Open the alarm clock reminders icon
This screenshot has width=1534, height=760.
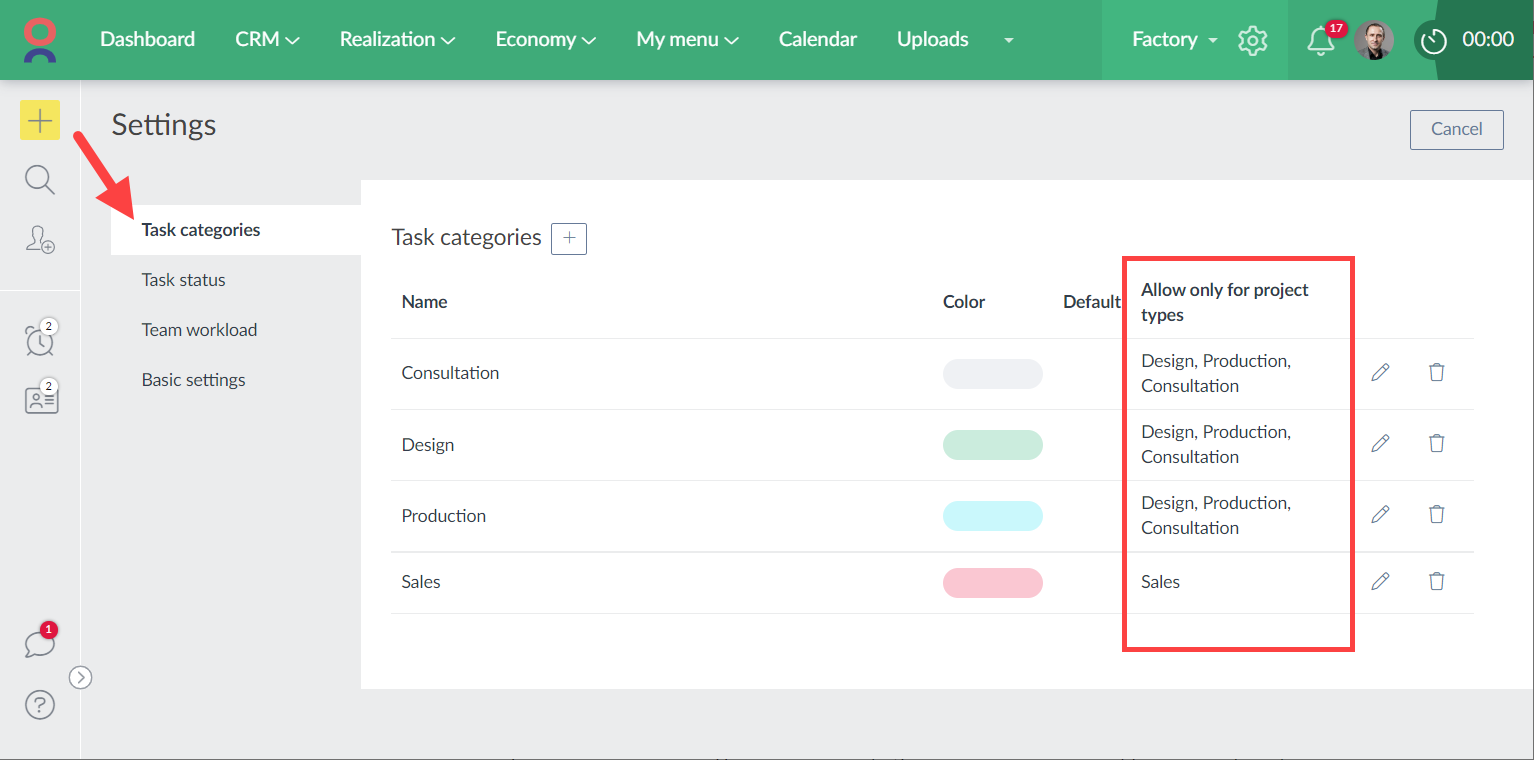[x=40, y=339]
